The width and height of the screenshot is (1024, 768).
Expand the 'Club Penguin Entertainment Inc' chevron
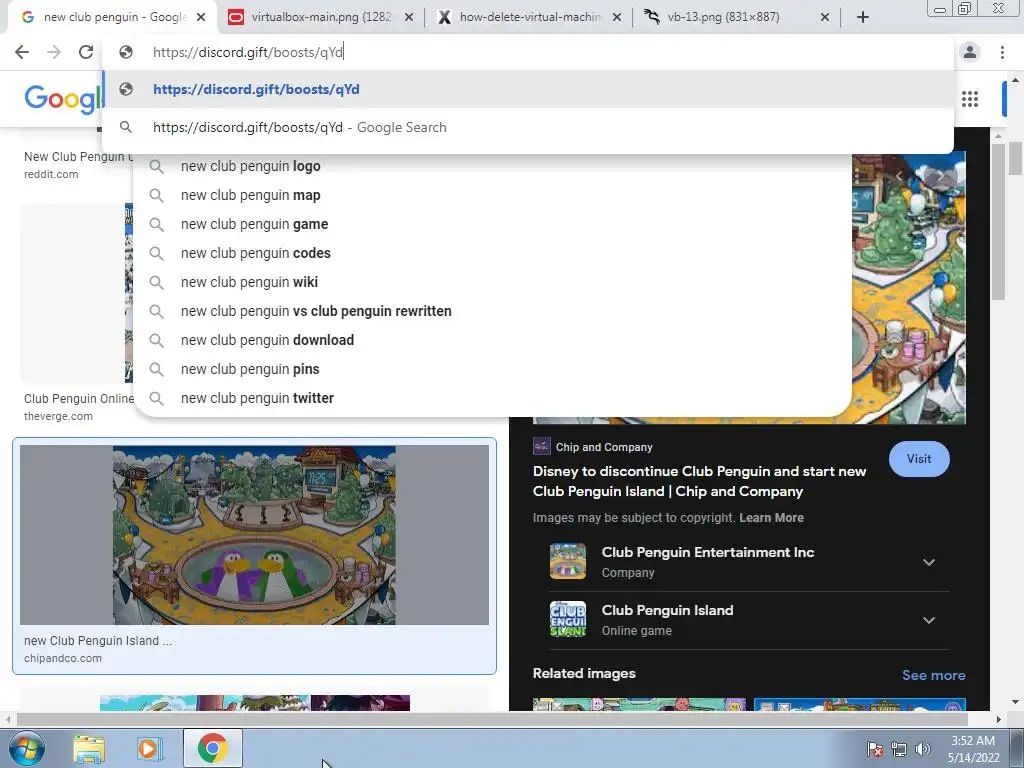929,562
